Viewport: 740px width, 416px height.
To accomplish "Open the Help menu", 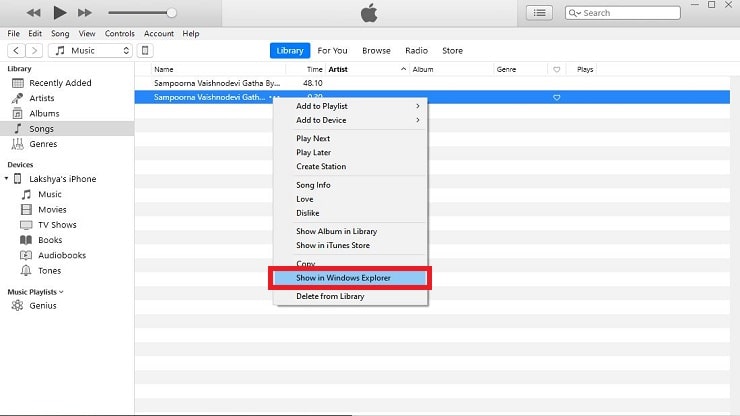I will coord(191,34).
